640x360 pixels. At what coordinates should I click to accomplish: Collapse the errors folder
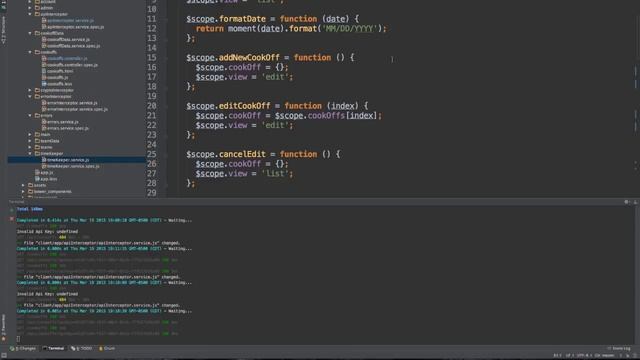pyautogui.click(x=30, y=116)
